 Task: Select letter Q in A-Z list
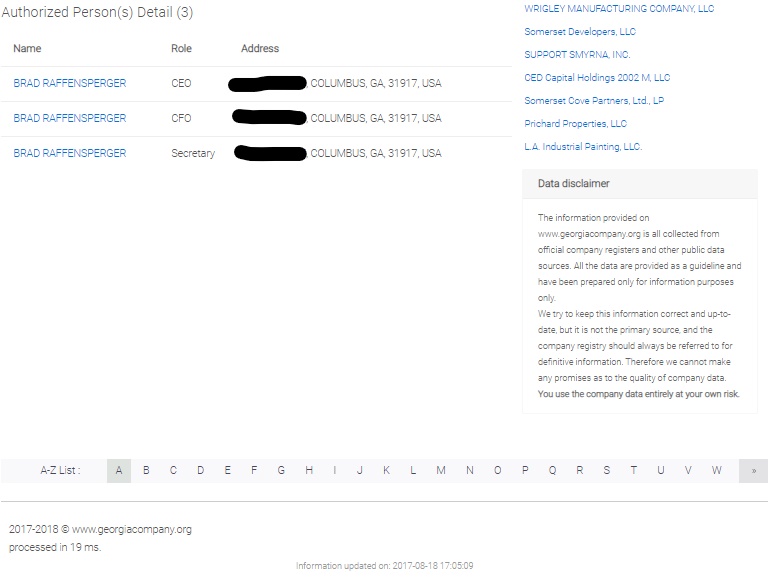(552, 471)
